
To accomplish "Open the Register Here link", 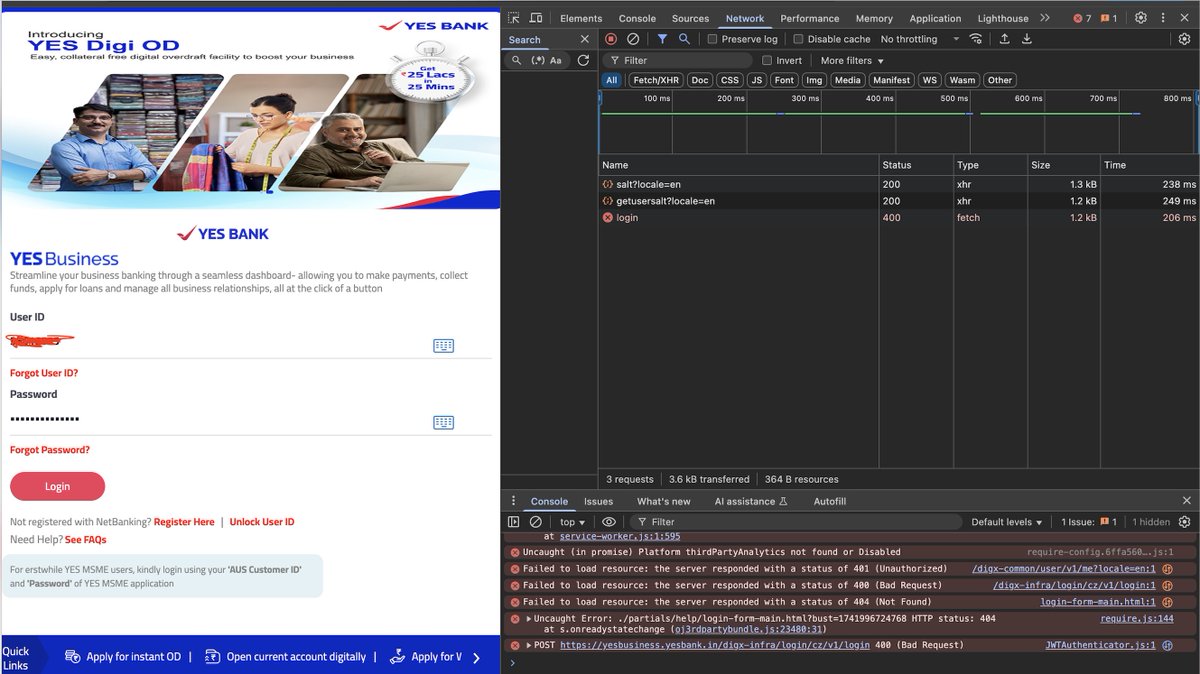I will click(x=184, y=522).
